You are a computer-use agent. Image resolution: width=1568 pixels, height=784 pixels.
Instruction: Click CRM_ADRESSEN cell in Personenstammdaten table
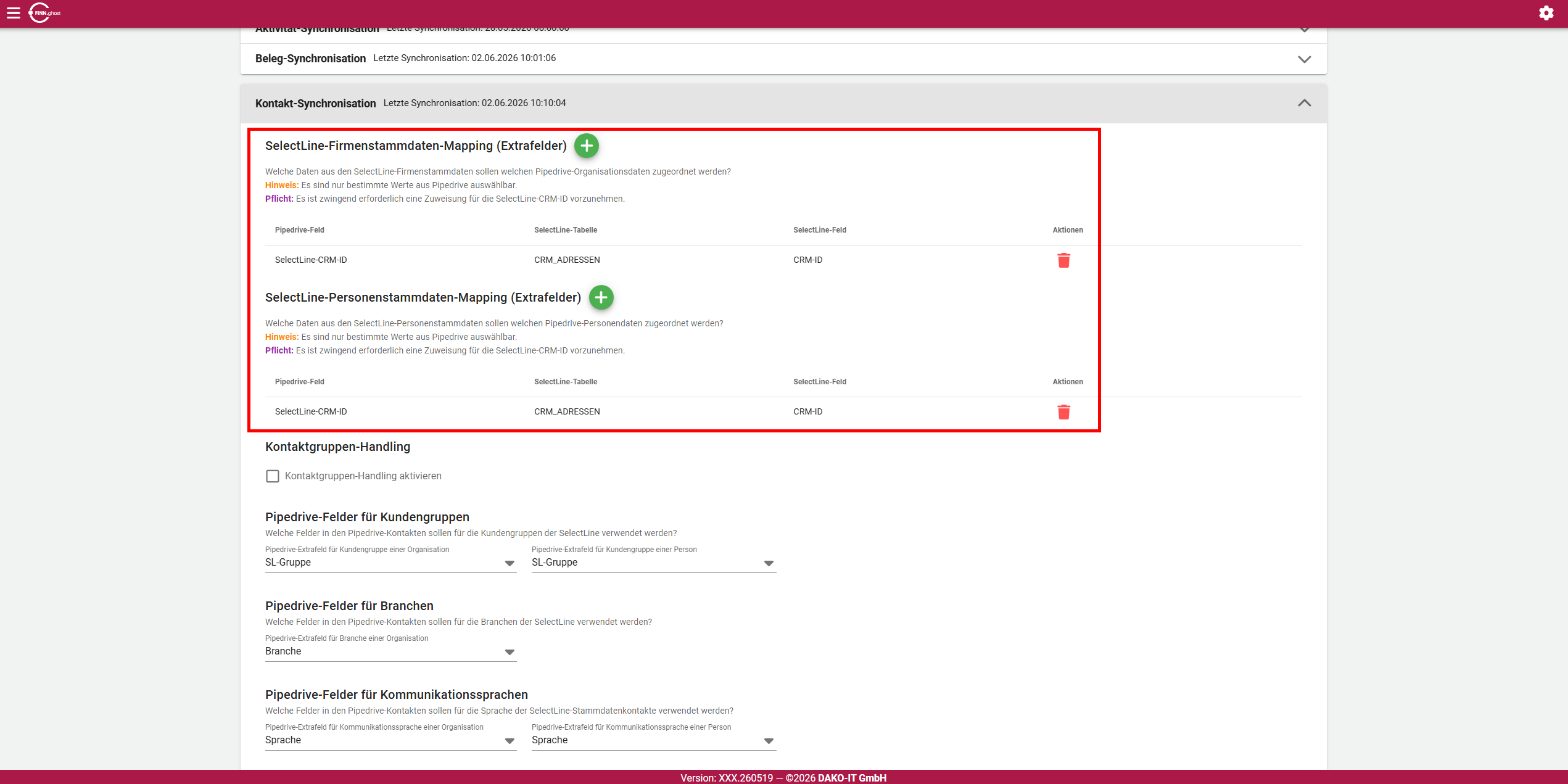(x=567, y=411)
